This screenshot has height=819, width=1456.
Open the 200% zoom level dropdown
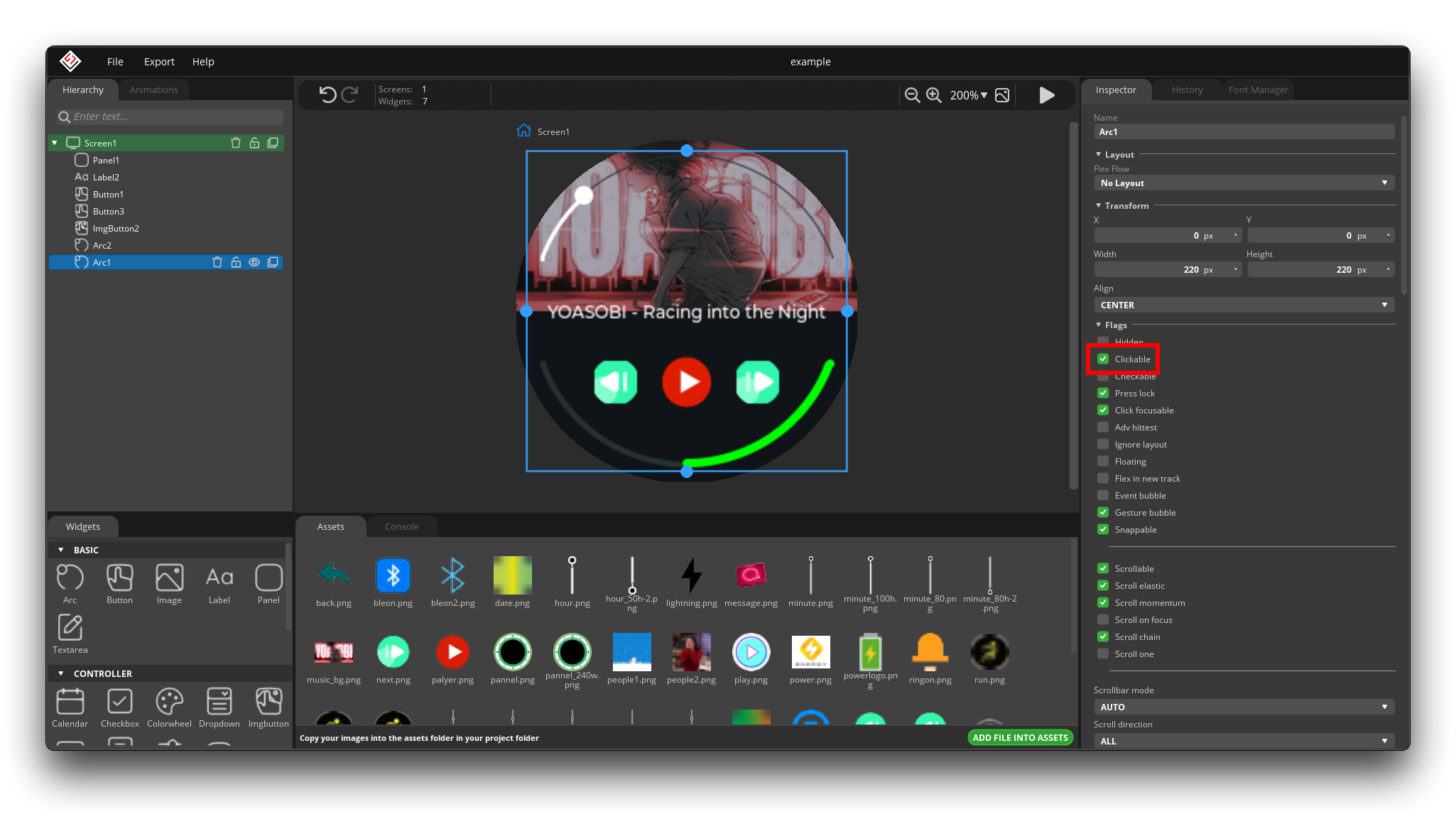(969, 95)
